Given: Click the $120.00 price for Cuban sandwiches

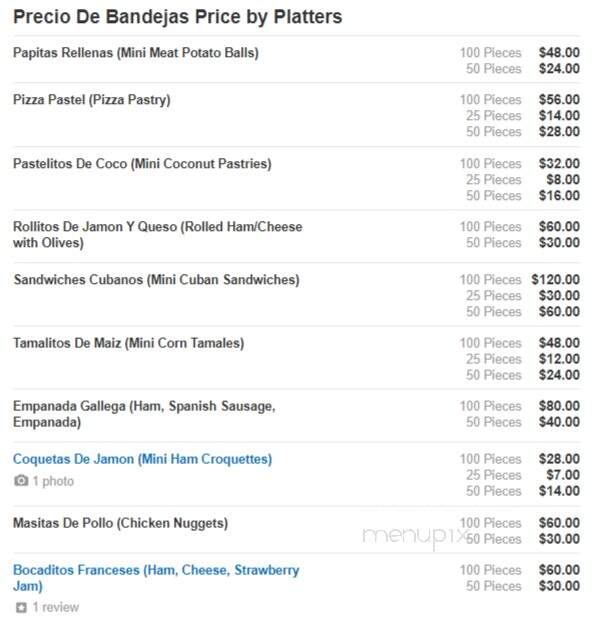Looking at the screenshot, I should 555,279.
